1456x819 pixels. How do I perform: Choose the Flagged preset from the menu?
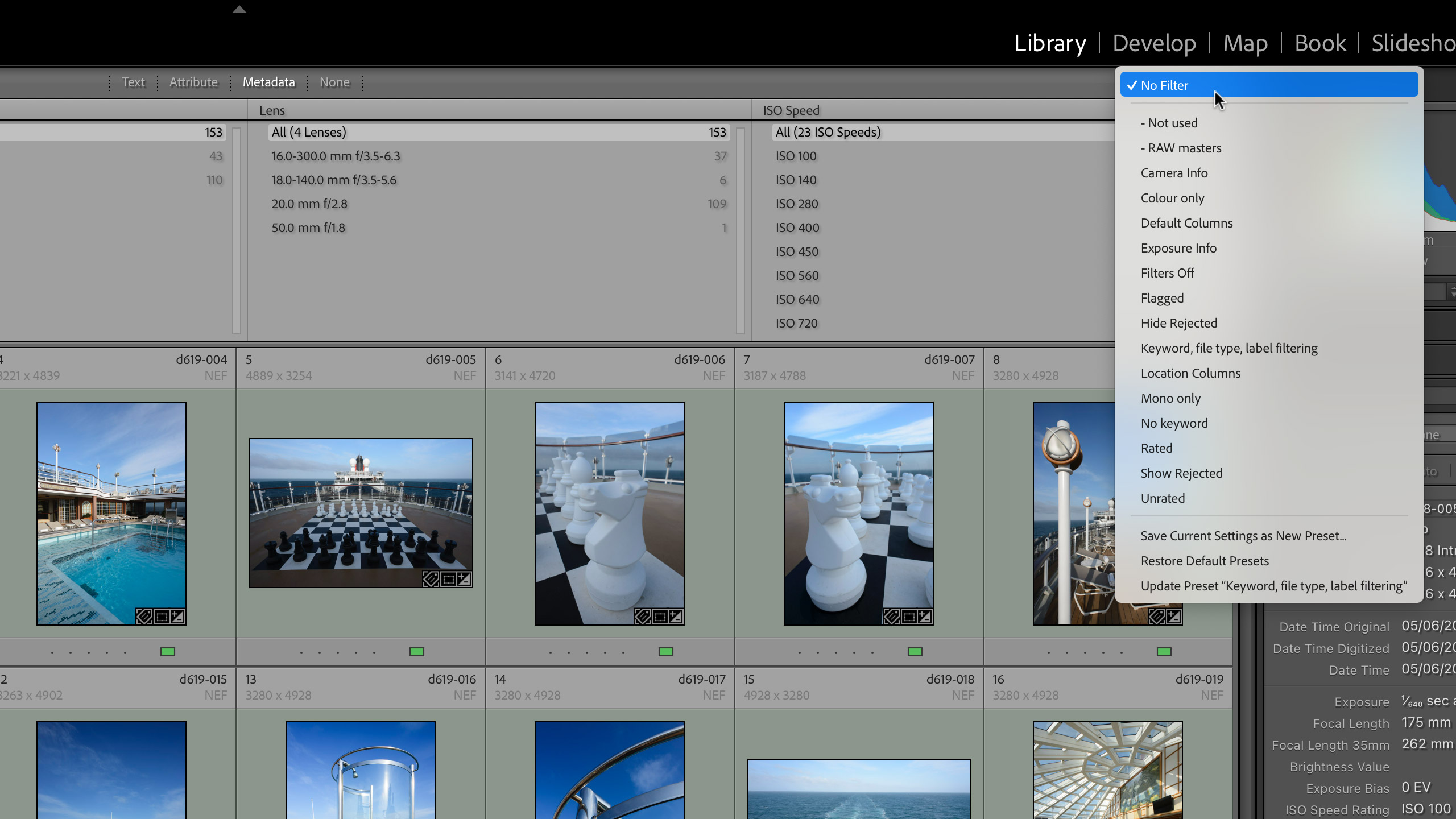coord(1161,298)
